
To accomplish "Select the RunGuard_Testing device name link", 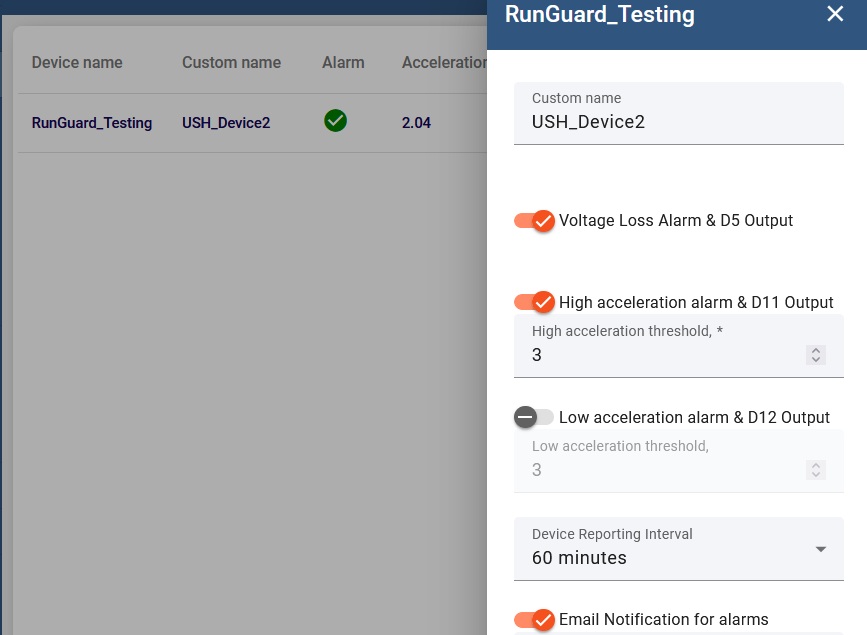I will [x=91, y=122].
